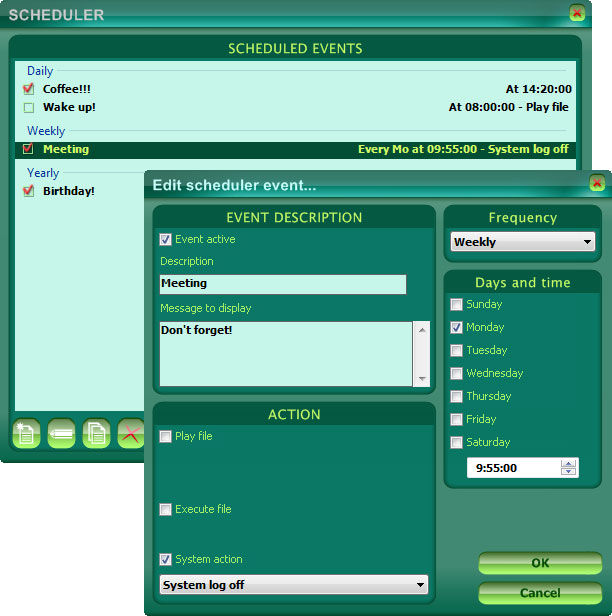The height and width of the screenshot is (616, 612).
Task: Click the Yearly group heading
Action: pos(43,173)
